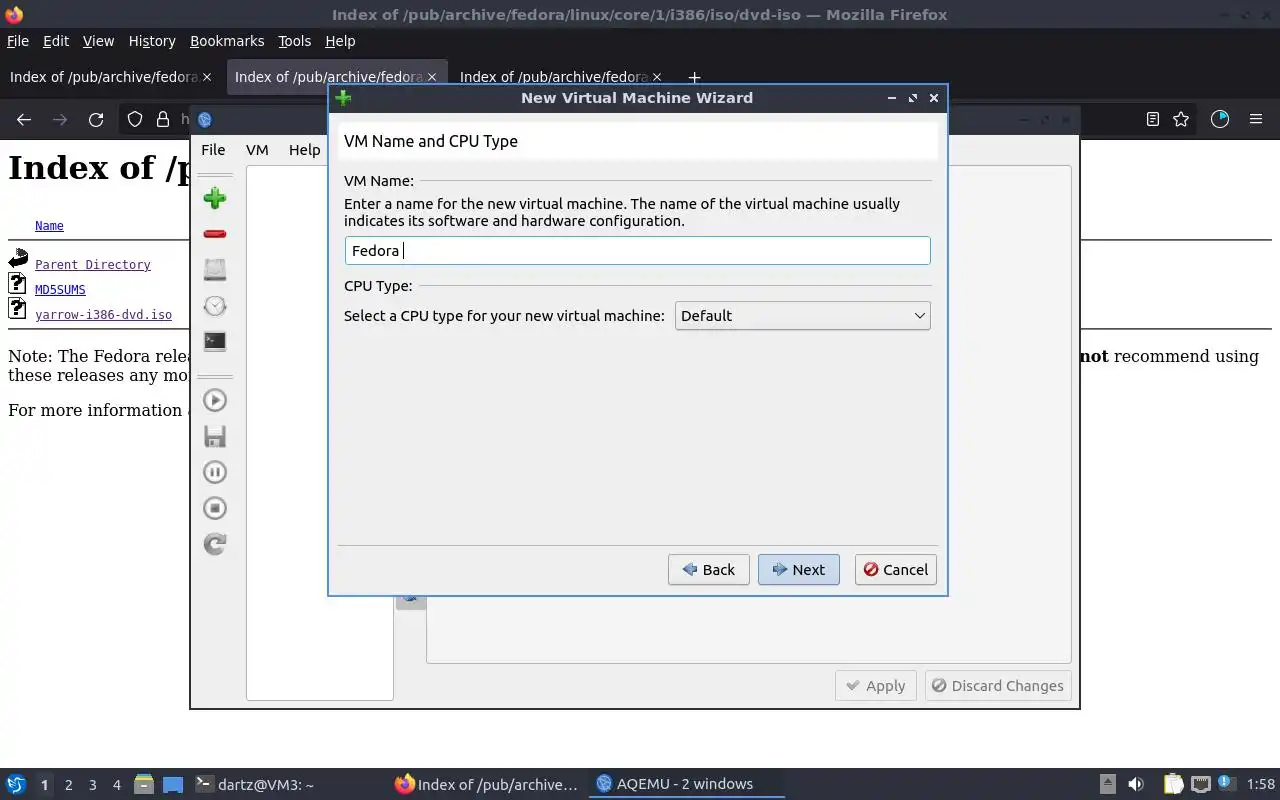Close the third Firefox tab

[x=657, y=77]
